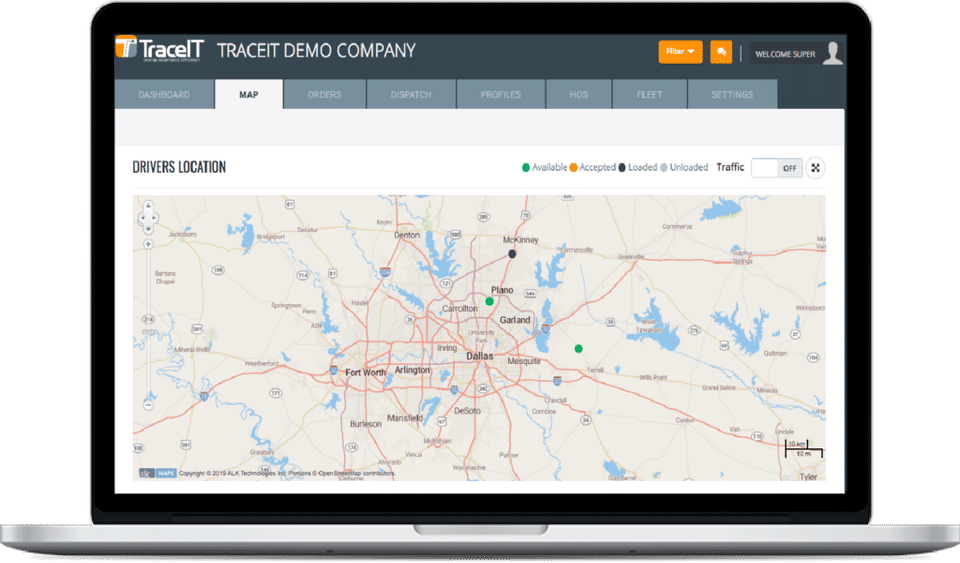Click the dark Loaded legend dot

tap(622, 168)
